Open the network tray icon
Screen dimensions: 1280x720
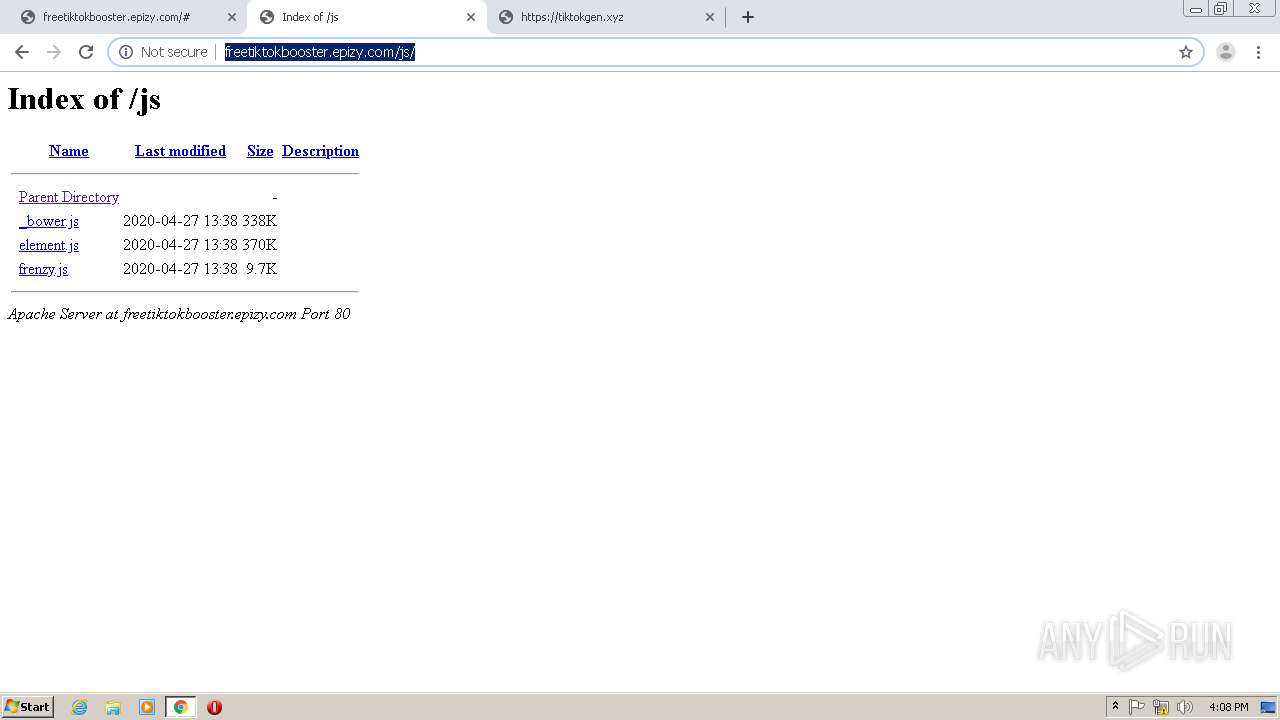tap(1161, 707)
